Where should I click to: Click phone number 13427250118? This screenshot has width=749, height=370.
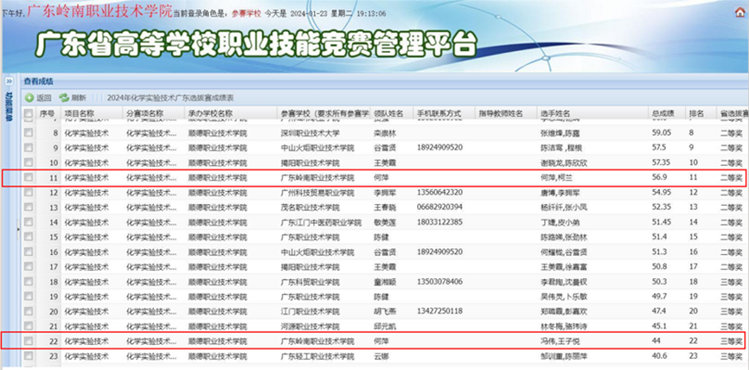(x=439, y=311)
